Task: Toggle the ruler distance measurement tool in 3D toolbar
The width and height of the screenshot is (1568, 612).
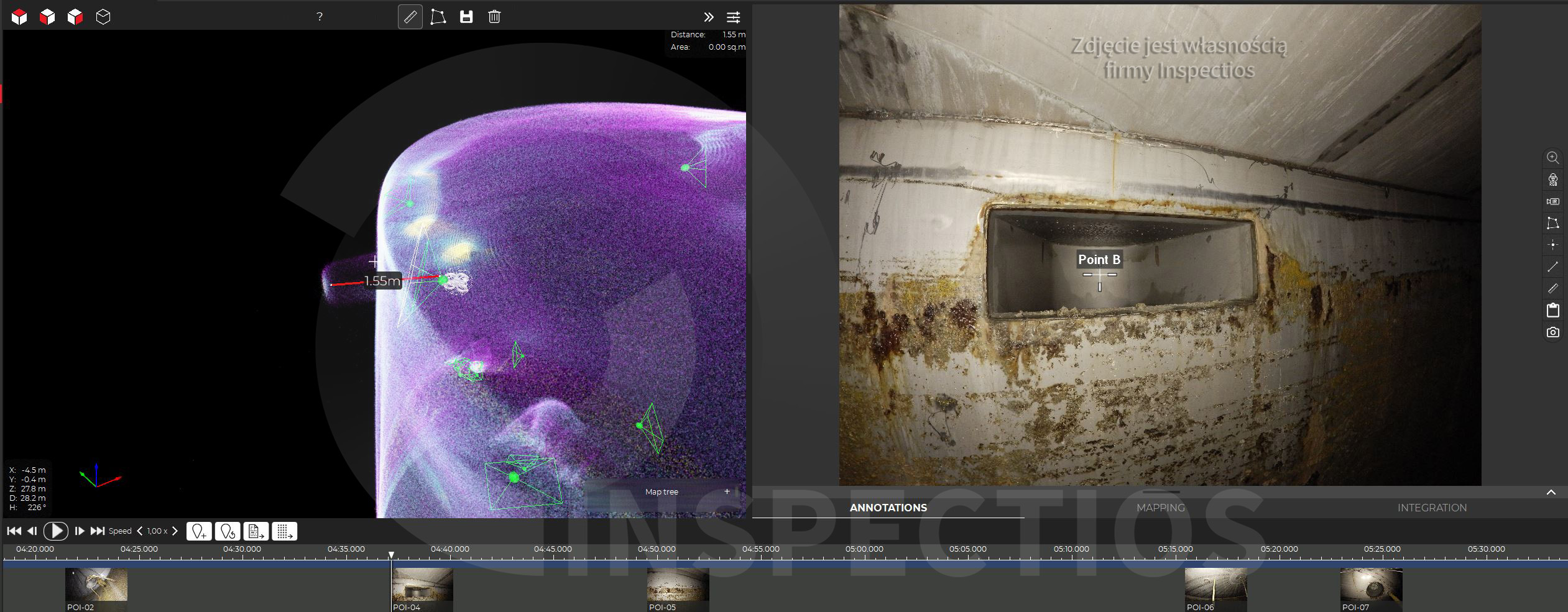Action: [x=410, y=17]
